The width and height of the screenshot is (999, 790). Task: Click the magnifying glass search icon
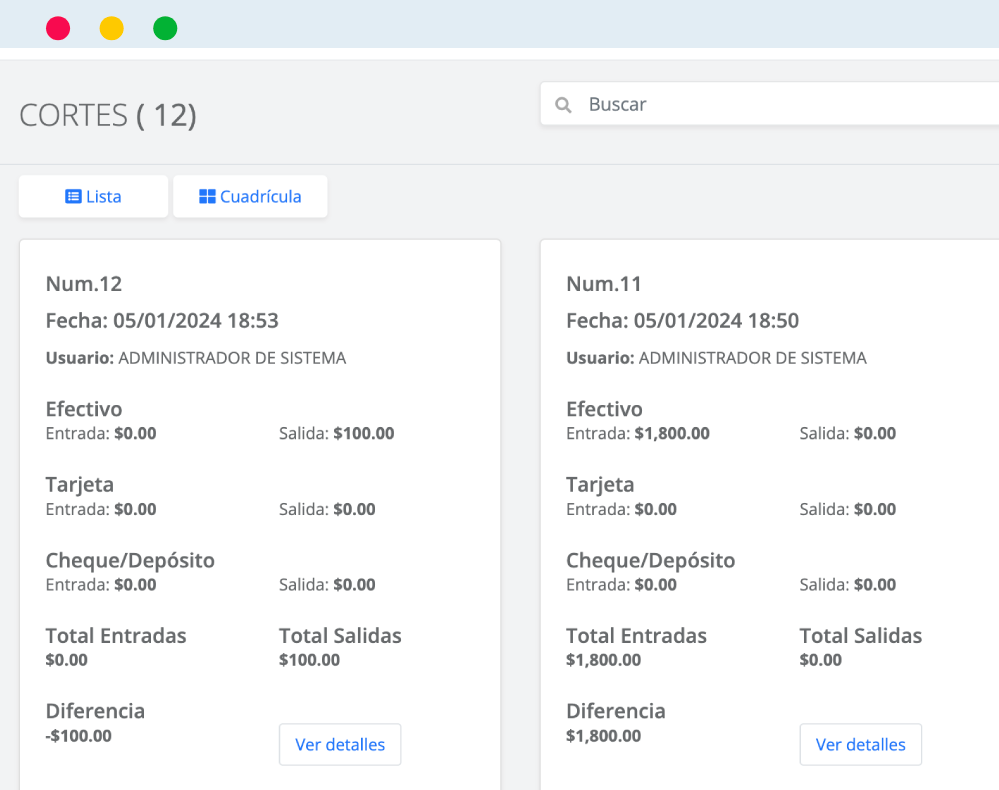[x=563, y=104]
